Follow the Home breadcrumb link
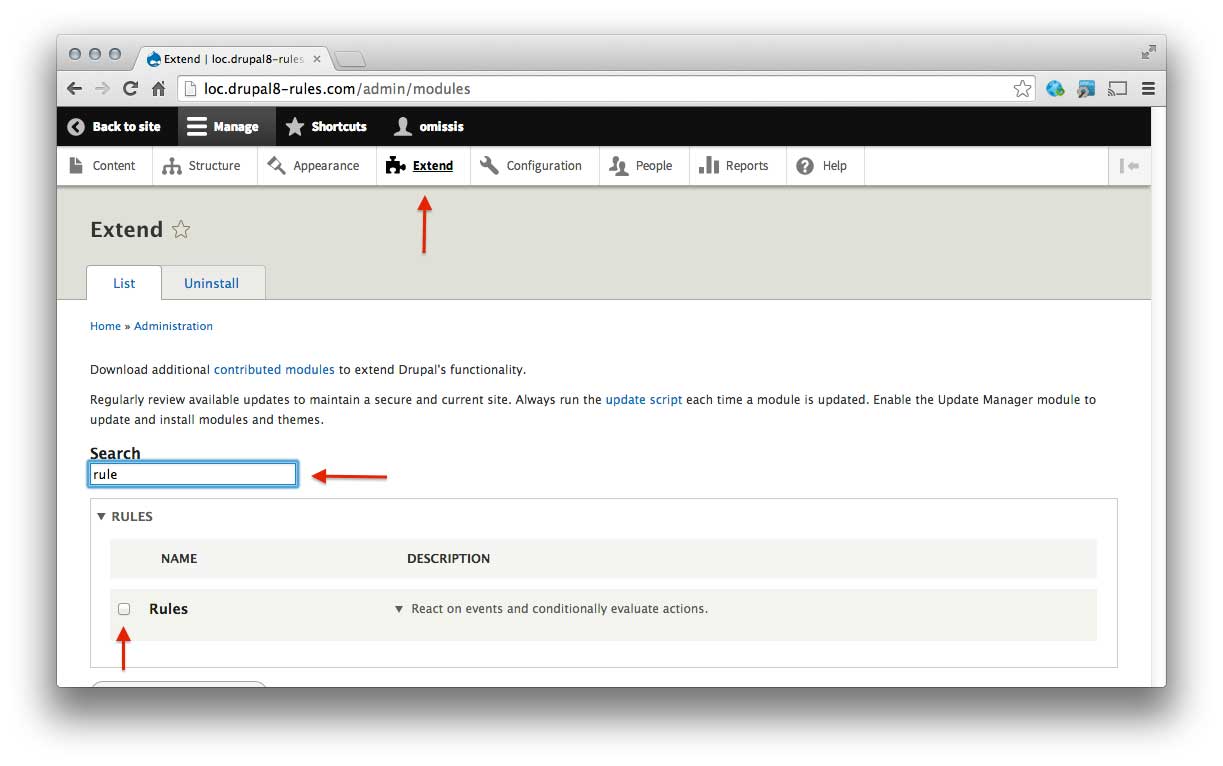1223x766 pixels. (x=105, y=326)
